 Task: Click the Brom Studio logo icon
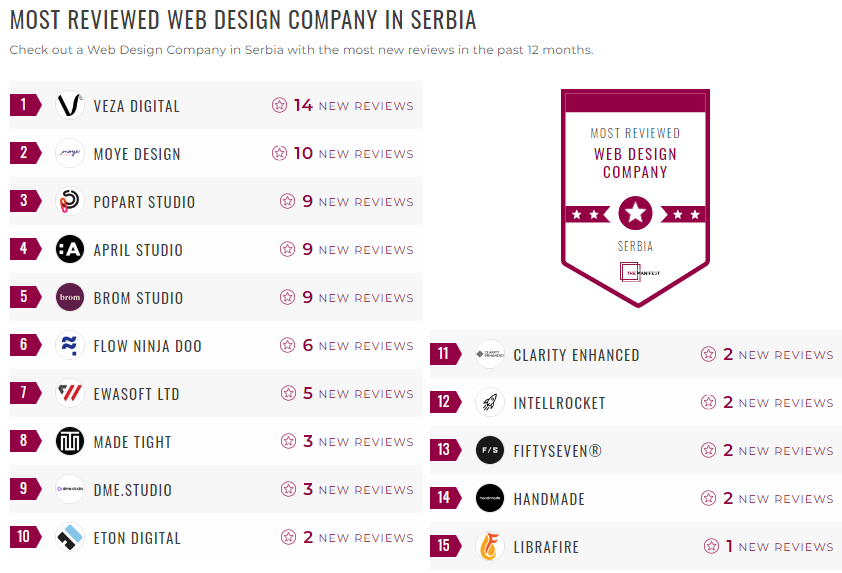click(x=70, y=298)
